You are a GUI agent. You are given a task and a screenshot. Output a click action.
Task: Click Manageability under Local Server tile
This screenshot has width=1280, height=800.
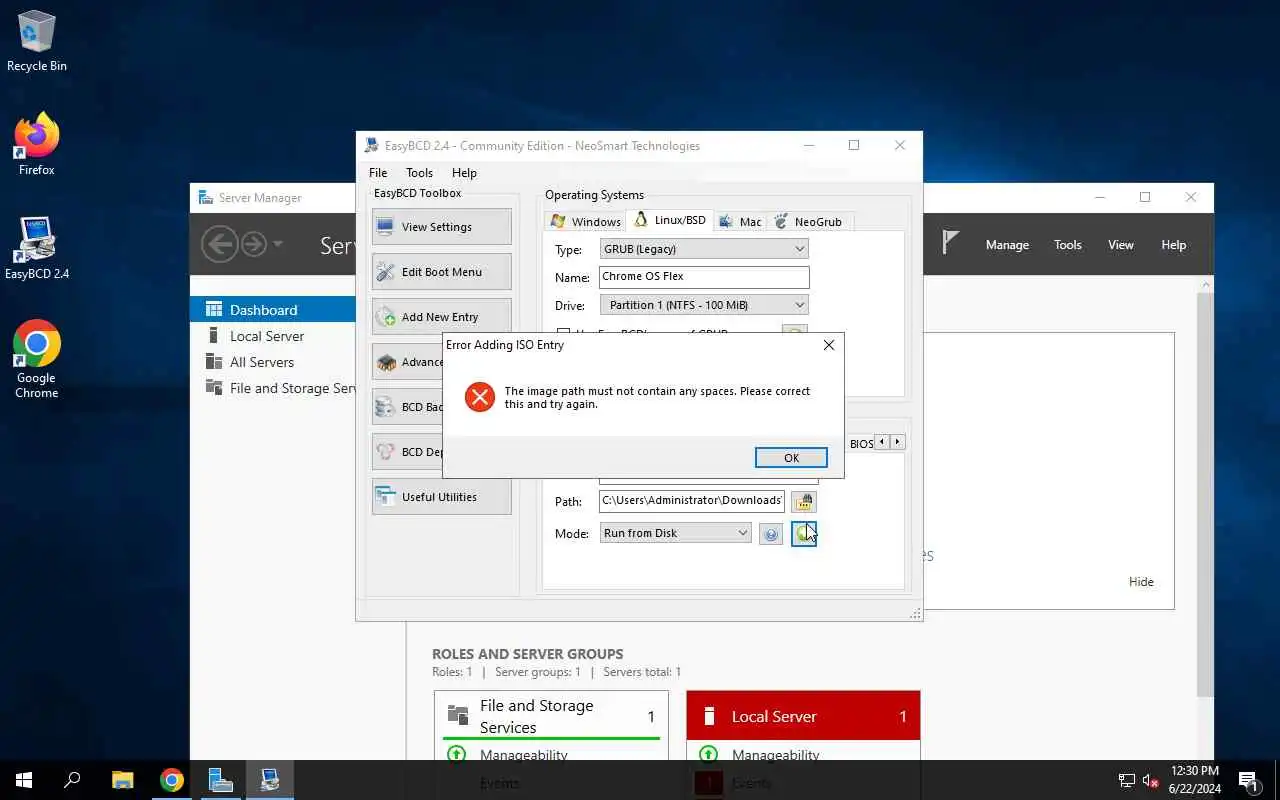775,755
